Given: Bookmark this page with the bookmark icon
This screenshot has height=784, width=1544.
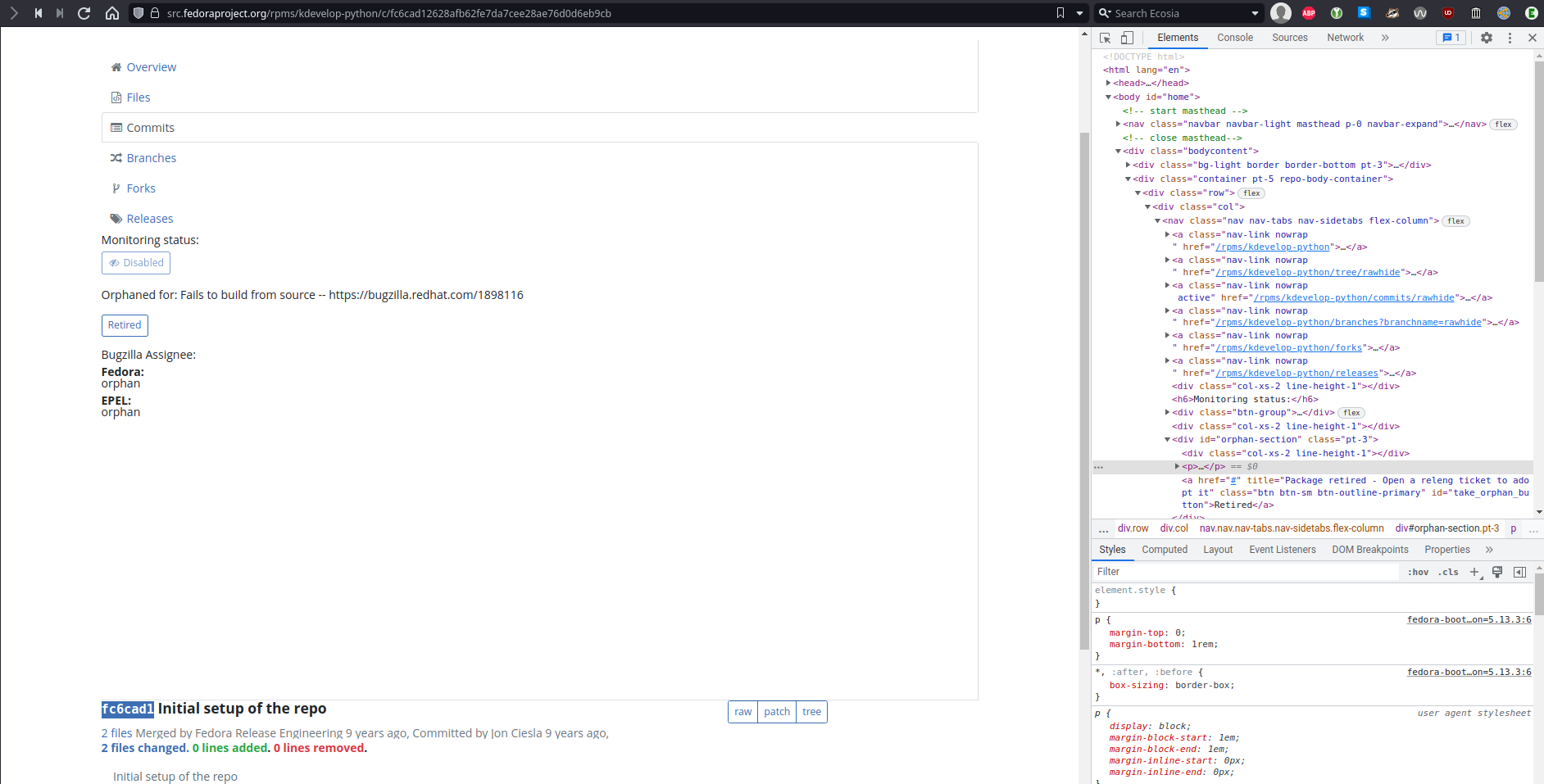Looking at the screenshot, I should [1060, 13].
